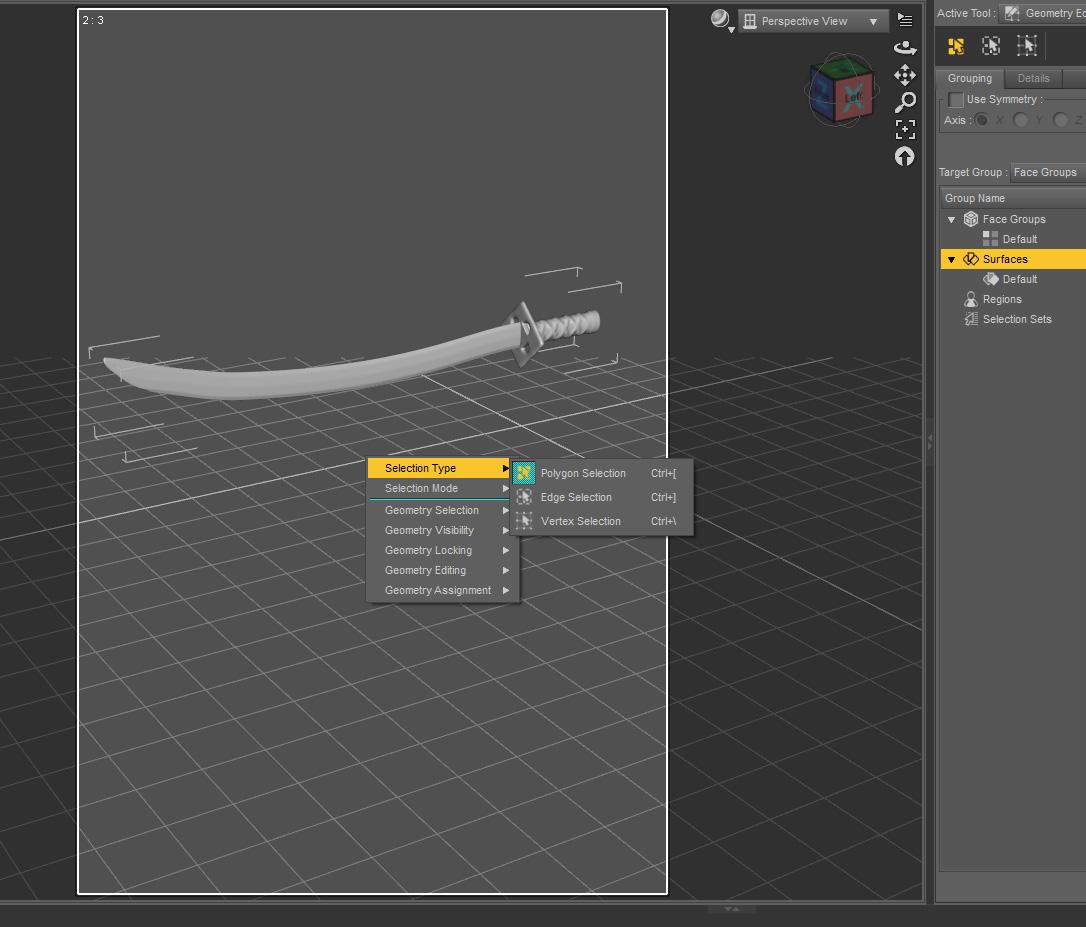1086x927 pixels.
Task: Open Geometry Assignment submenu
Action: pyautogui.click(x=442, y=591)
